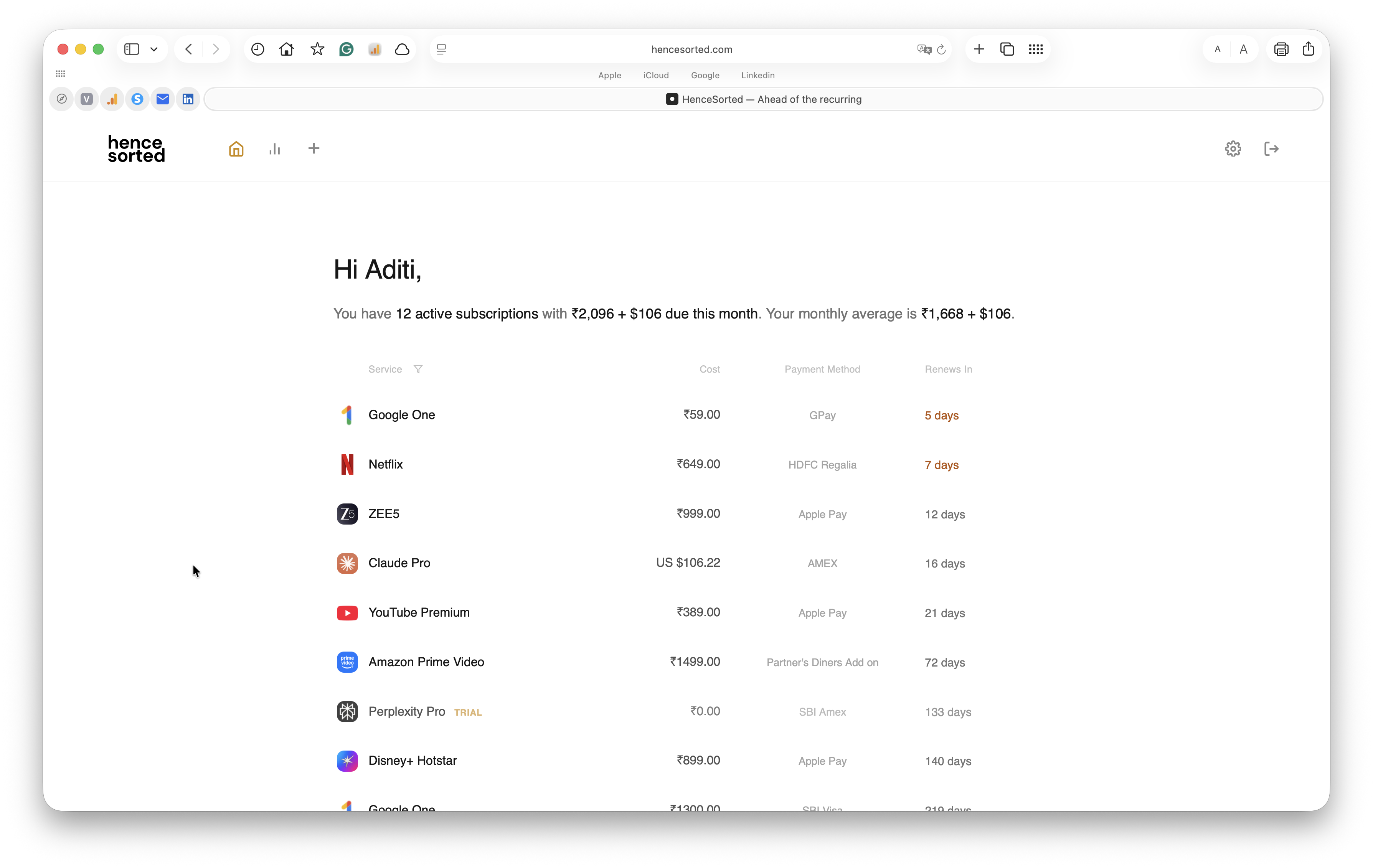
Task: Open bookmarks with the star icon
Action: pyautogui.click(x=317, y=49)
